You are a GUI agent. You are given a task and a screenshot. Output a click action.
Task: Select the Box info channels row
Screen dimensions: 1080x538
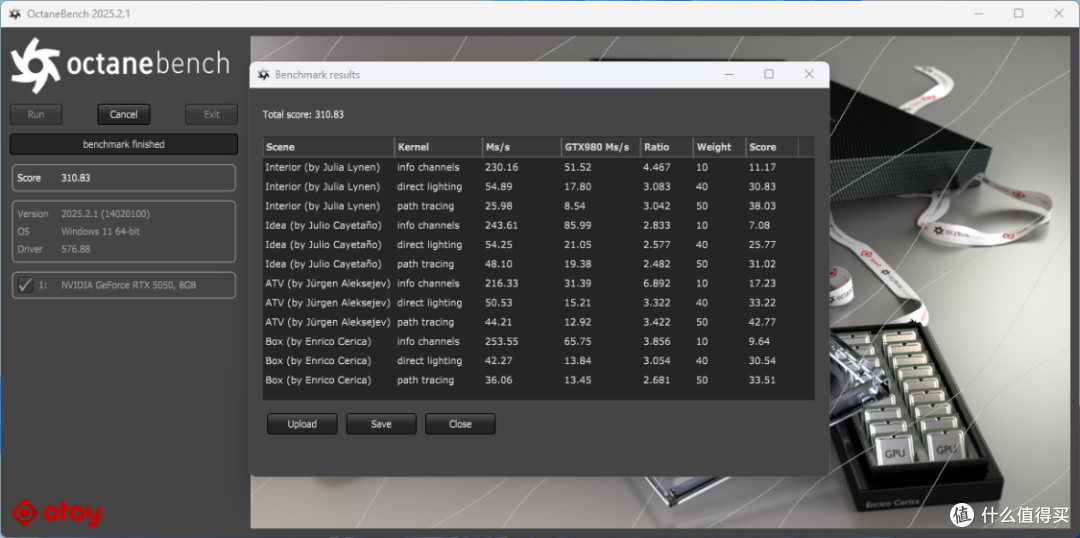[x=538, y=341]
